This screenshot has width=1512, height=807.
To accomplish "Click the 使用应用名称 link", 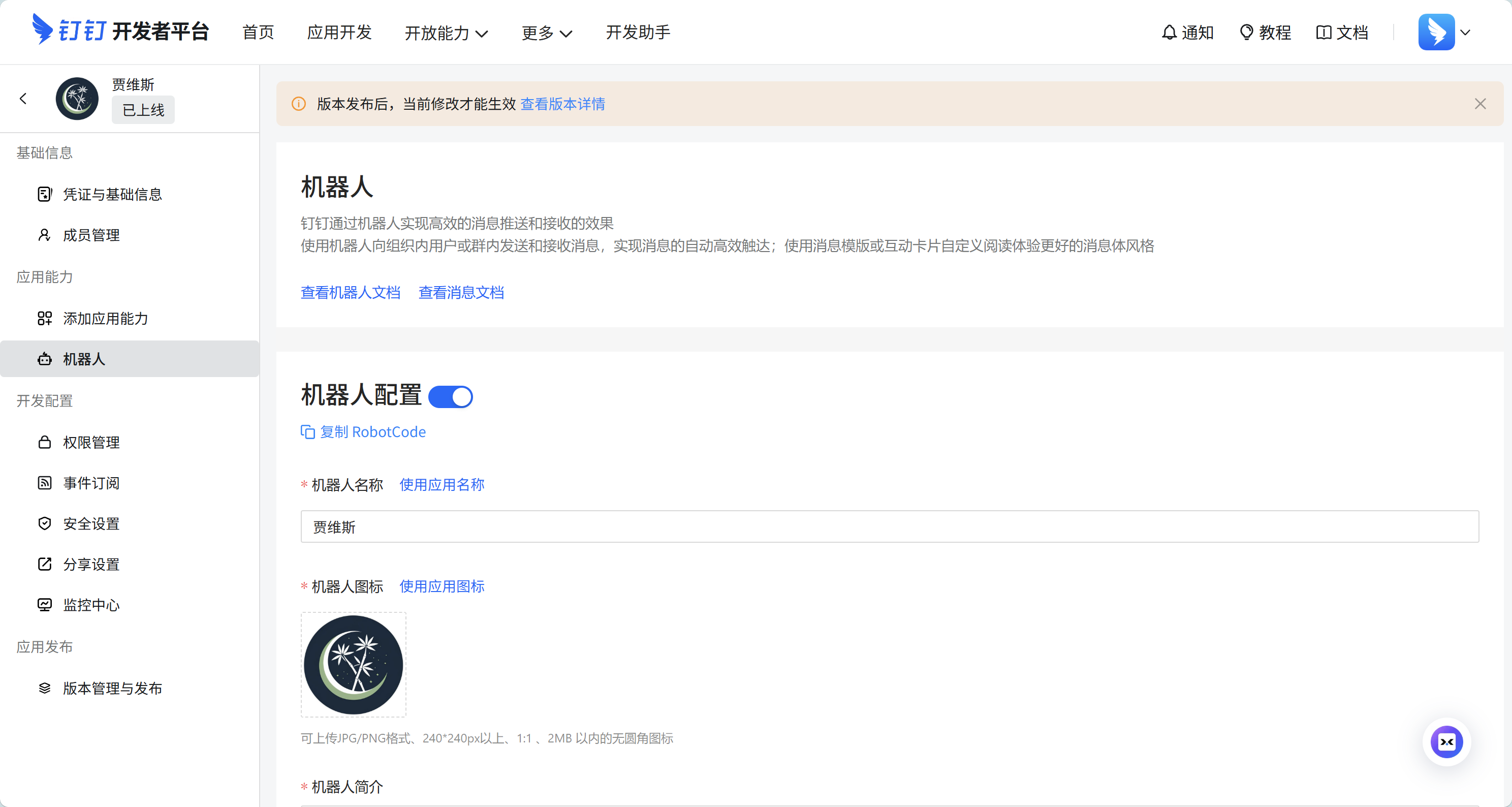I will (x=442, y=485).
